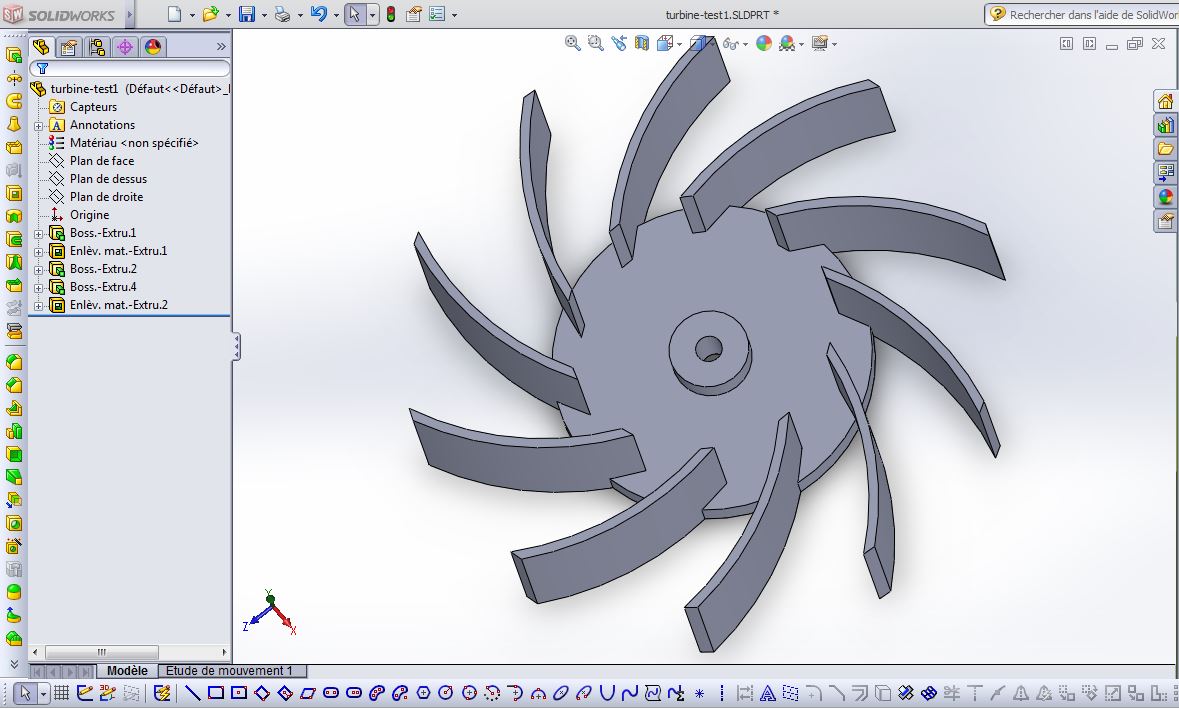1179x709 pixels.
Task: Select the Zoom to fit tool
Action: (571, 43)
